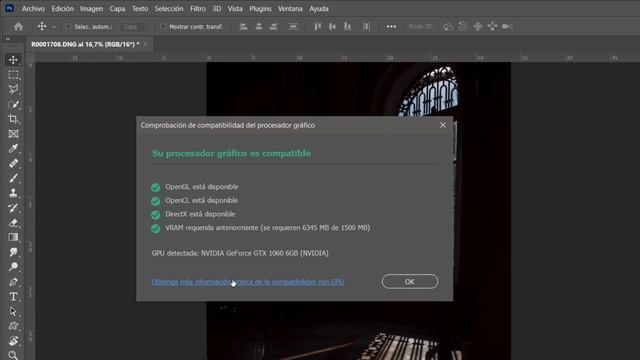The width and height of the screenshot is (640, 360).
Task: Select the Custom Shape tool
Action: click(x=13, y=326)
